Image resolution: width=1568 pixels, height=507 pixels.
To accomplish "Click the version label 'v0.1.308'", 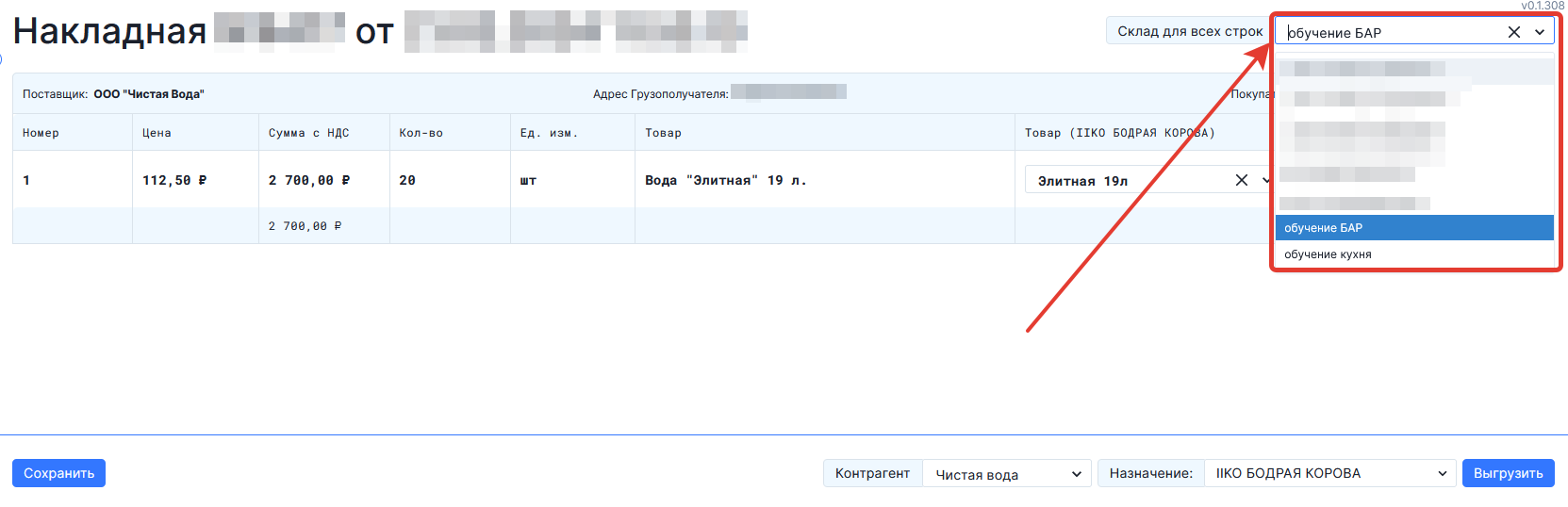I will (1542, 6).
